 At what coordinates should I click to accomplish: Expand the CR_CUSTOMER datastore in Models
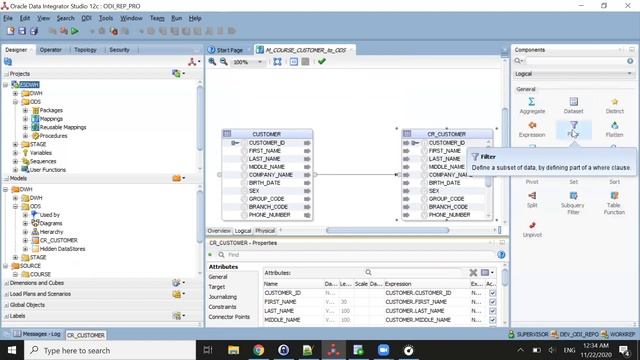25,240
